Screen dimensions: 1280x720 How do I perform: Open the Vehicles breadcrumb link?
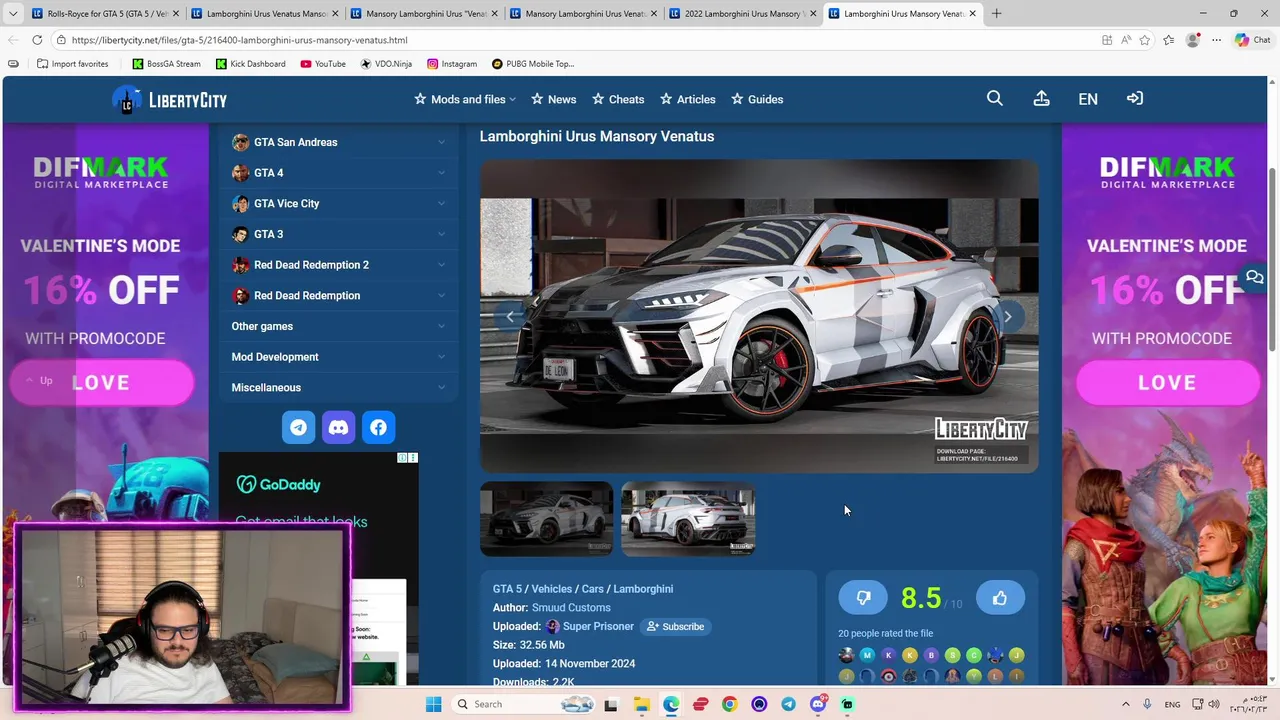tap(552, 589)
